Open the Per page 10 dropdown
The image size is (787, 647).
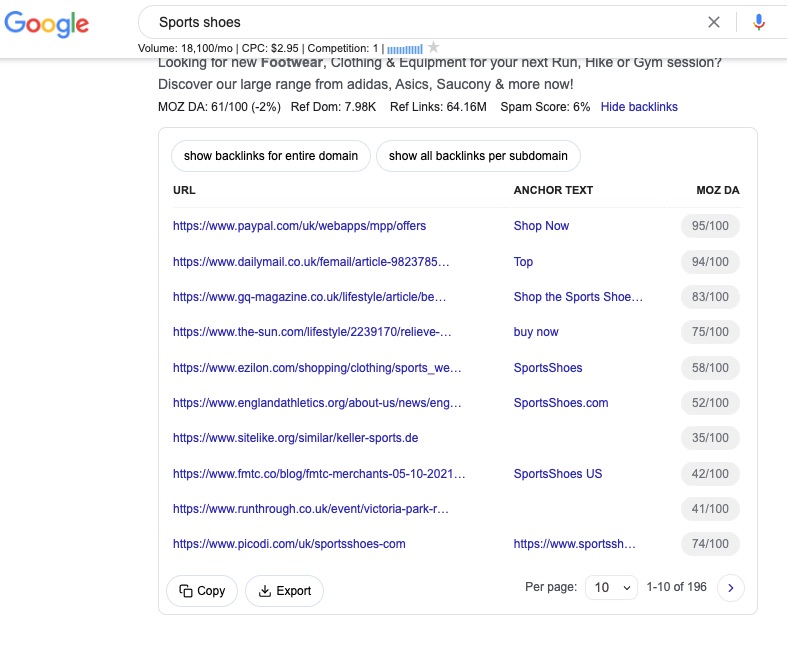611,587
